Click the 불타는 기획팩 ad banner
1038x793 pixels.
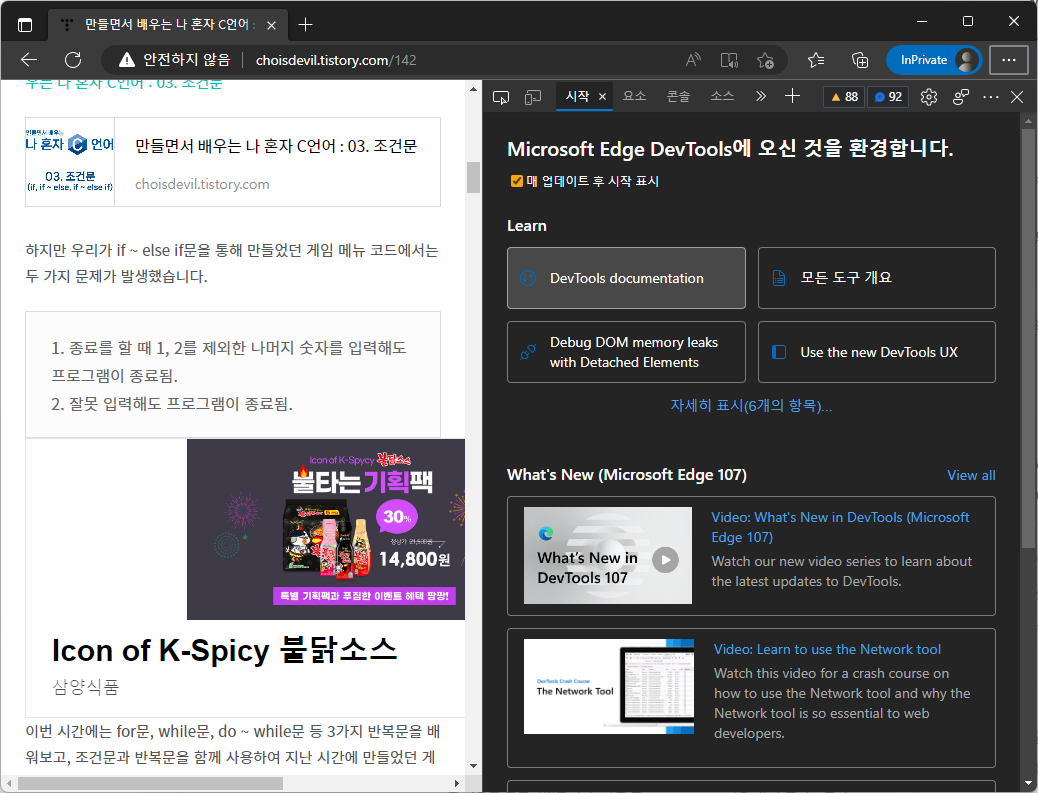326,530
